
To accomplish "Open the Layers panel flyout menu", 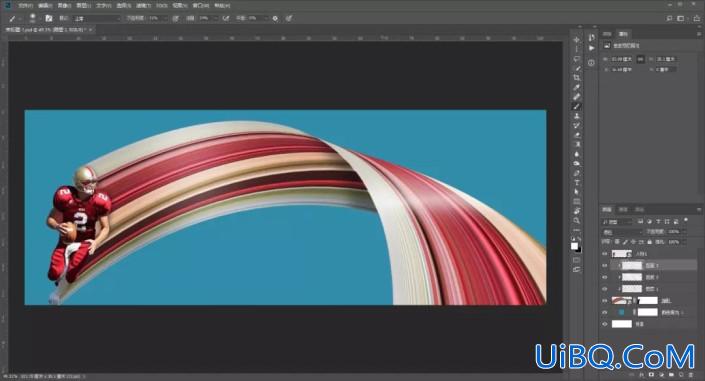I will pos(699,210).
